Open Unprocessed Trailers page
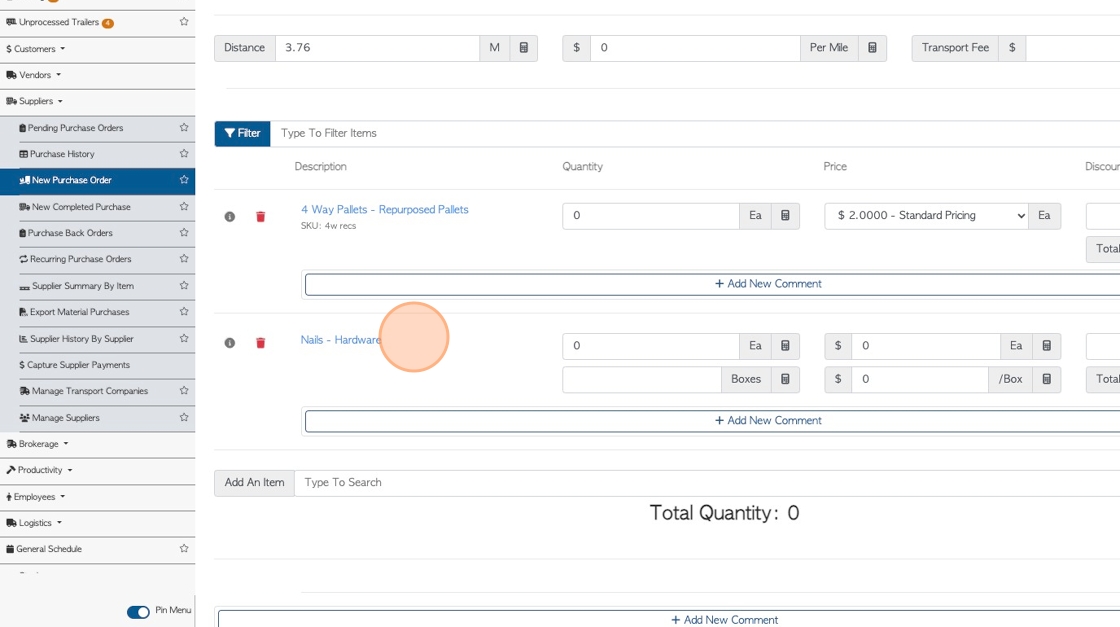 pos(59,22)
